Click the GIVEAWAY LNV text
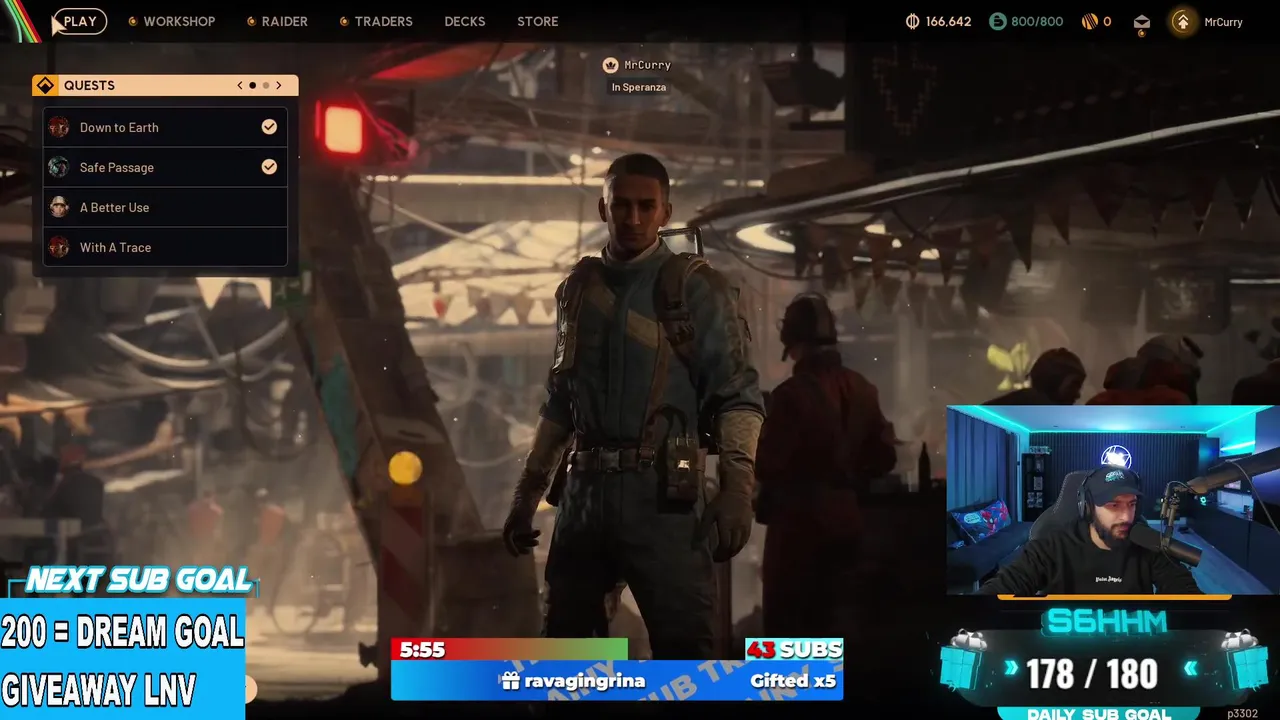 click(x=98, y=689)
